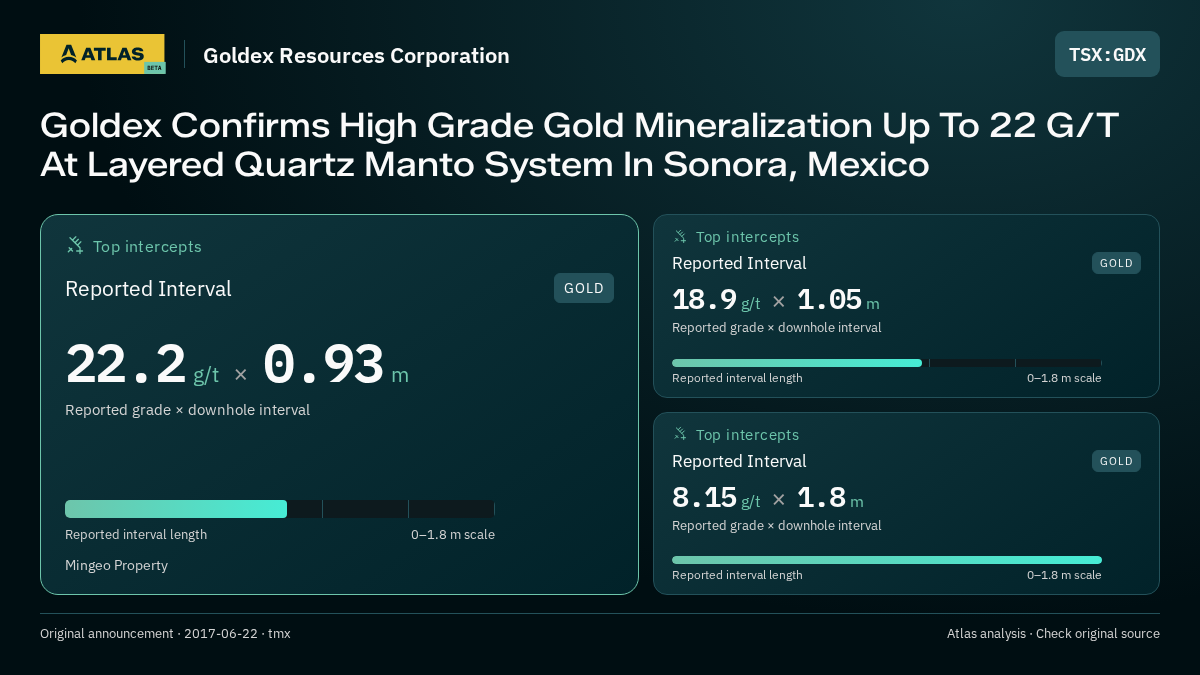Image resolution: width=1200 pixels, height=675 pixels.
Task: Click Top intercepts label in the 22.2 g/t card
Action: (x=147, y=246)
